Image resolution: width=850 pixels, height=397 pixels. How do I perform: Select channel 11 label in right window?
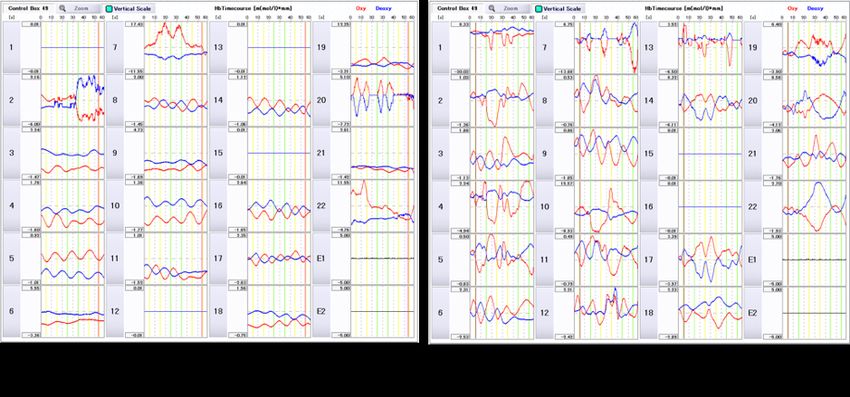544,259
